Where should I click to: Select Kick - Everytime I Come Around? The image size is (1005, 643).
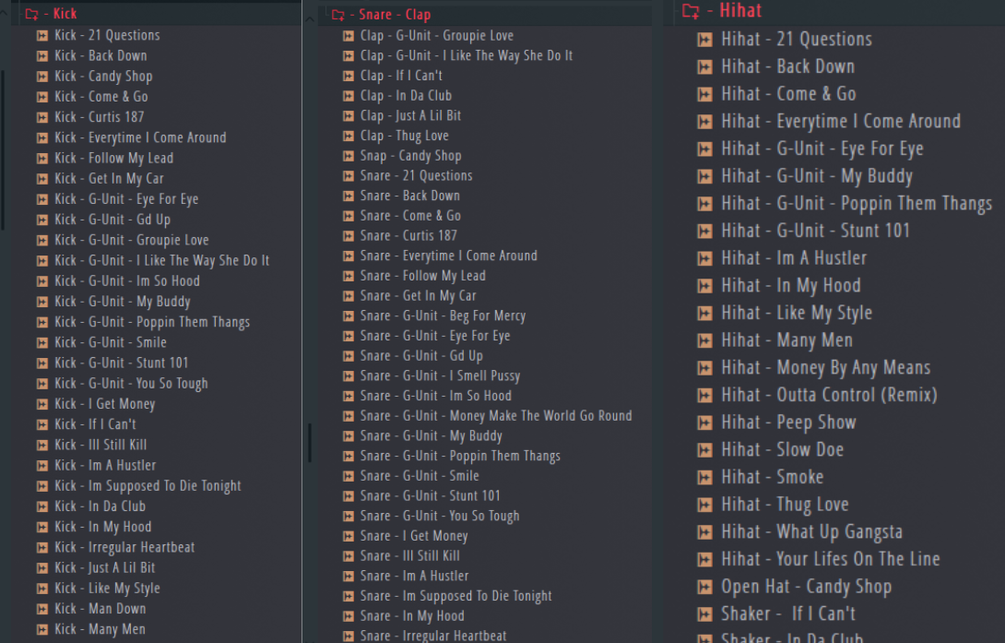pos(140,138)
